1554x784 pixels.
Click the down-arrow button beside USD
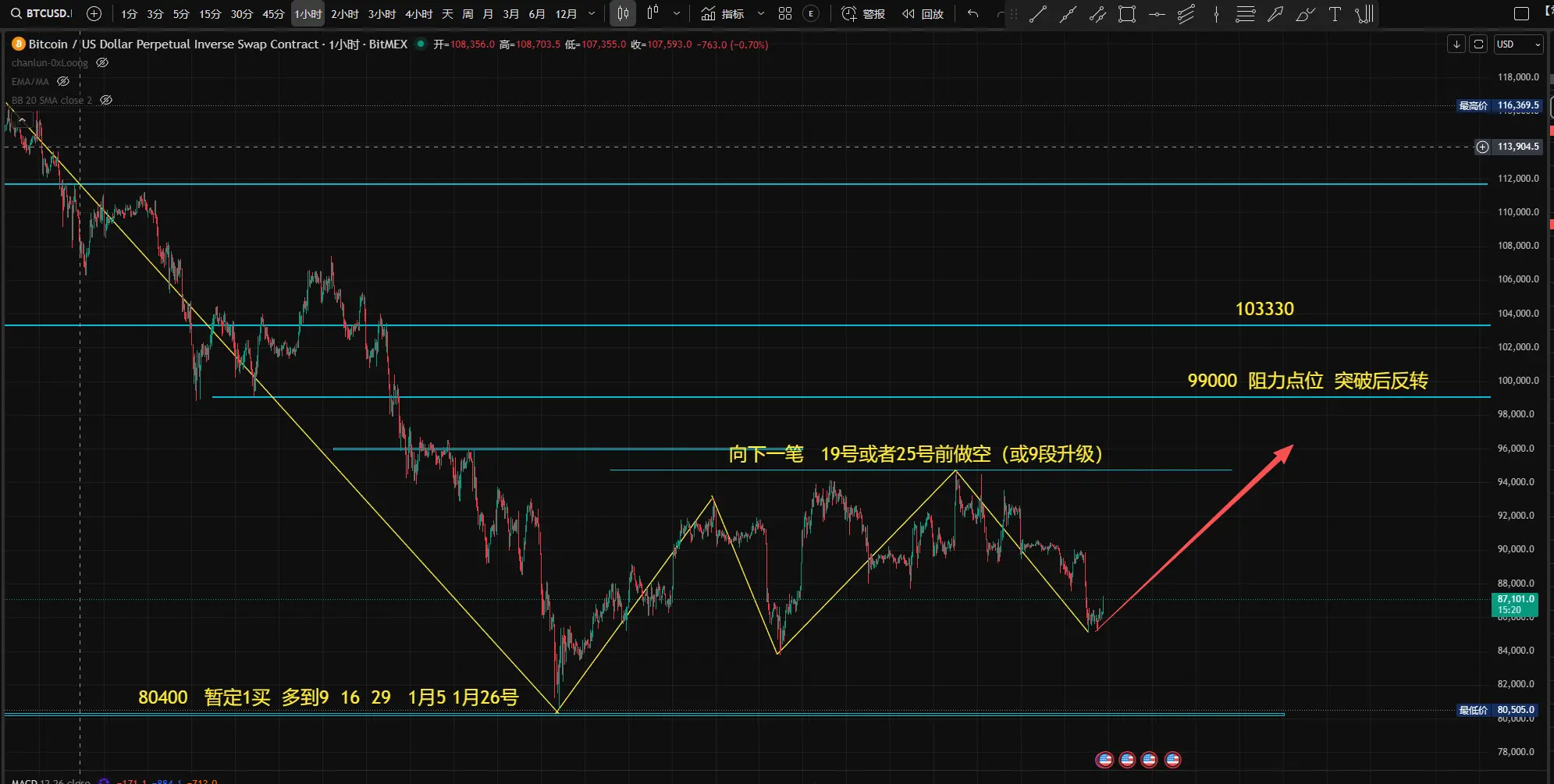click(1456, 44)
